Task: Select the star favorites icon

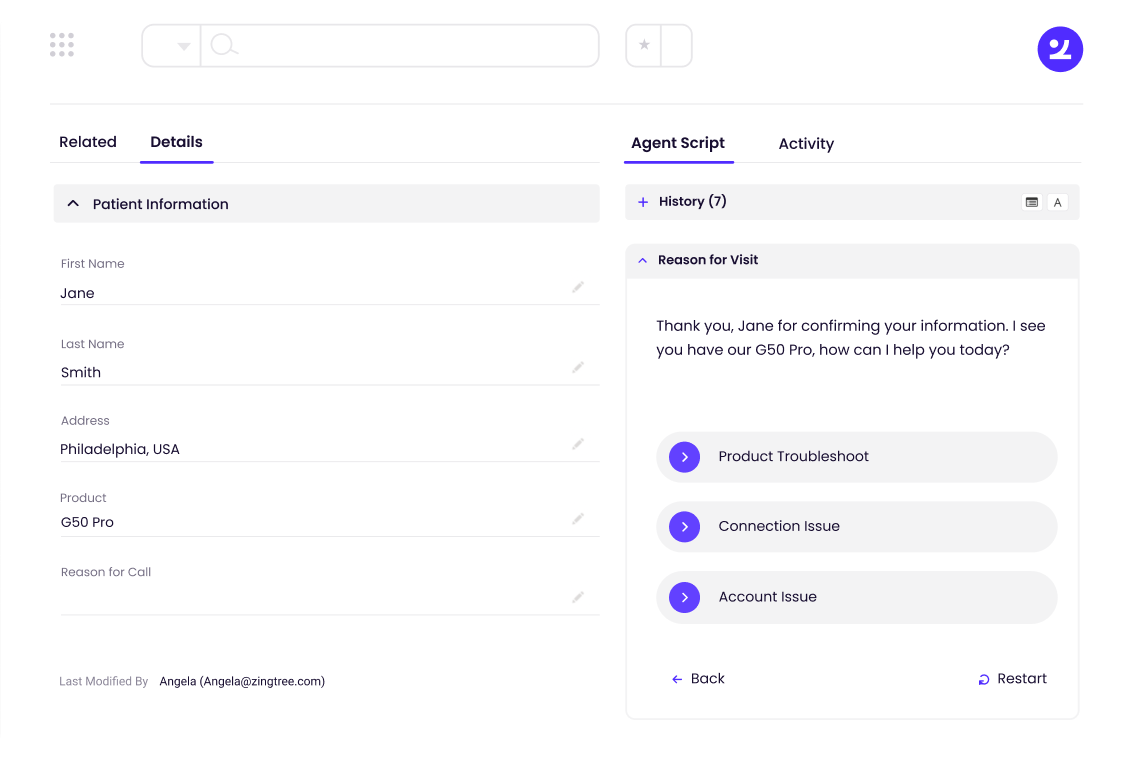Action: click(644, 44)
